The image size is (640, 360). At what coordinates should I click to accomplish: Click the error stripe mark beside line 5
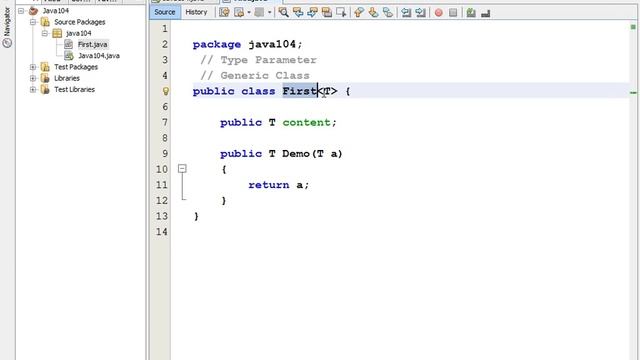[x=633, y=93]
